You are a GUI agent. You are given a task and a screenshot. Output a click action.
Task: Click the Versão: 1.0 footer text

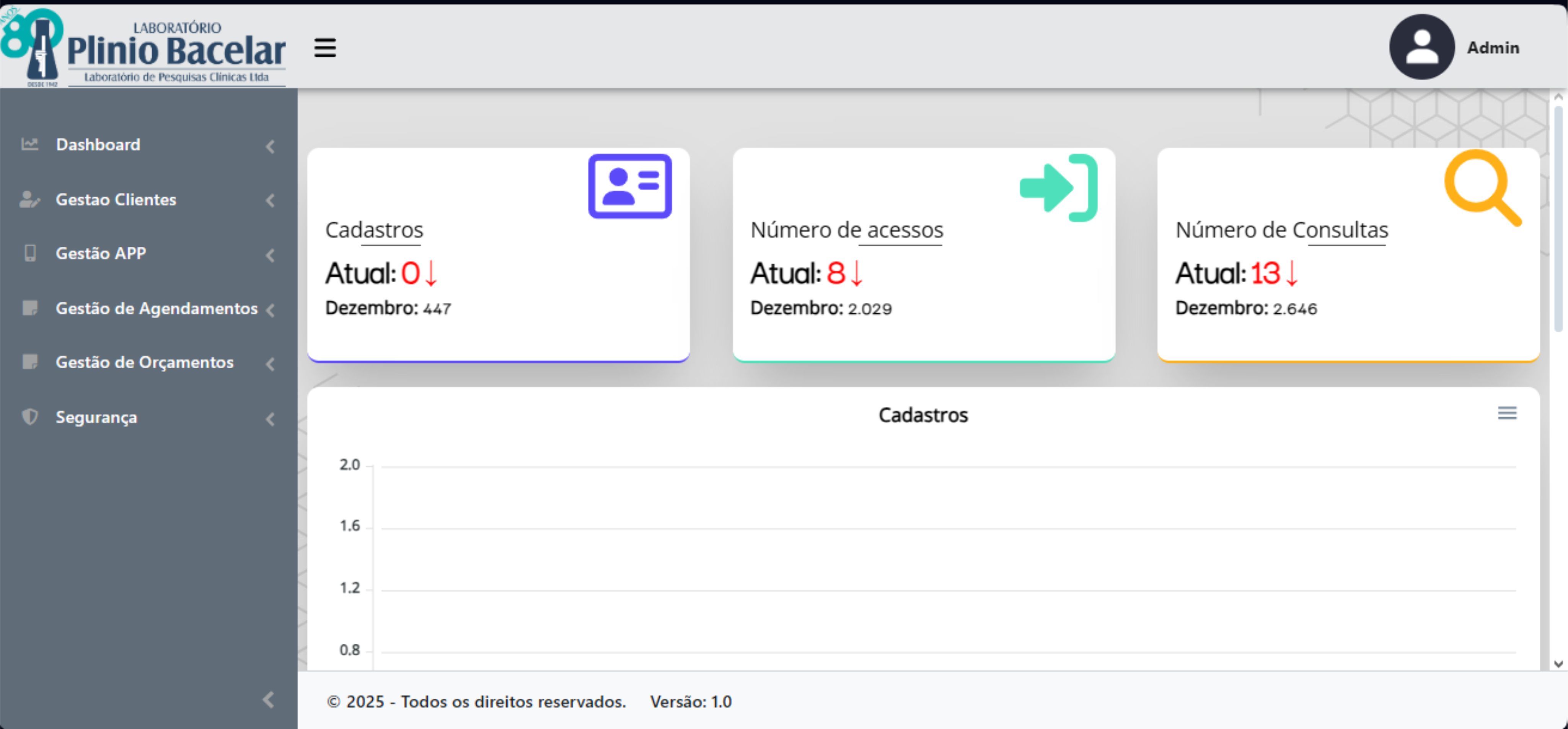click(x=691, y=701)
